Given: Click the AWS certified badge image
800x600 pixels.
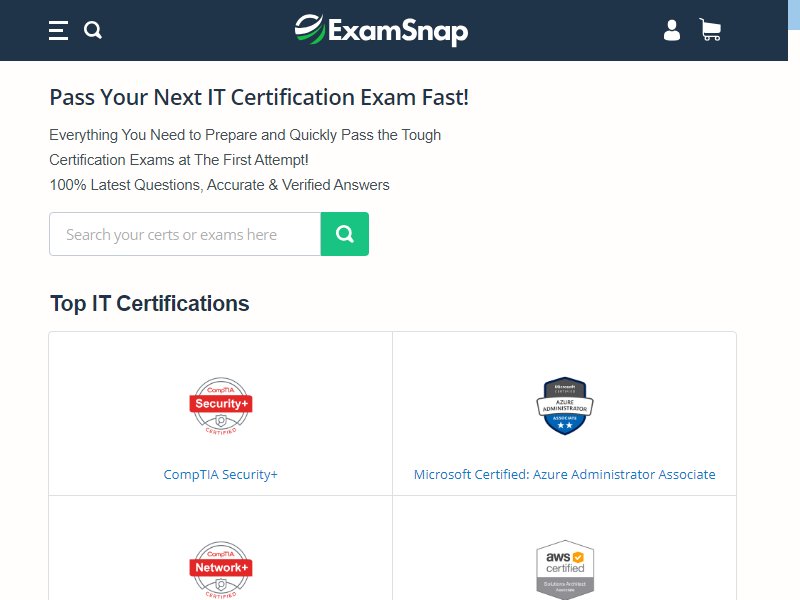Looking at the screenshot, I should (x=565, y=570).
